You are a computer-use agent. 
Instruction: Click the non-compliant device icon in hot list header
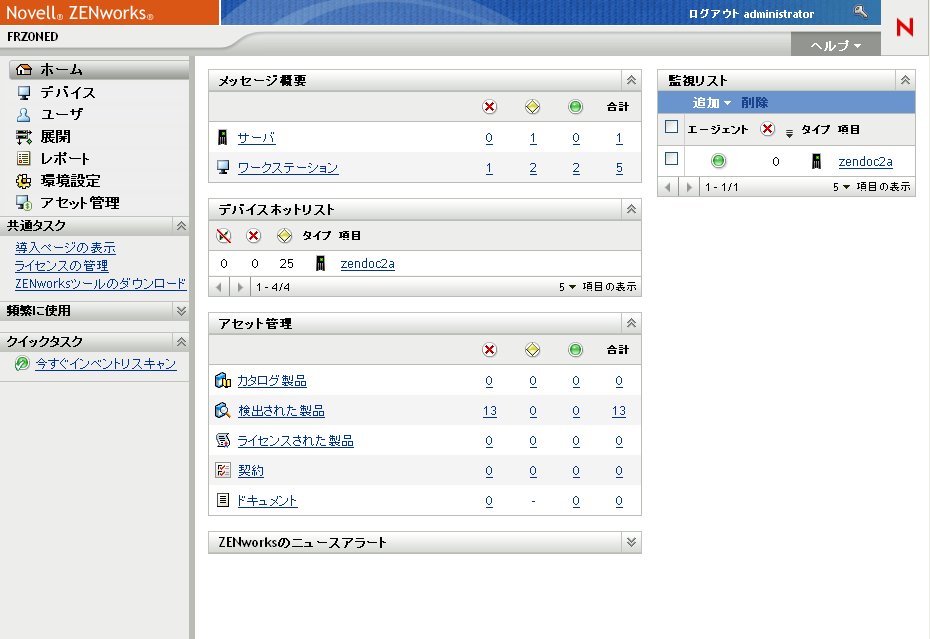(x=224, y=236)
